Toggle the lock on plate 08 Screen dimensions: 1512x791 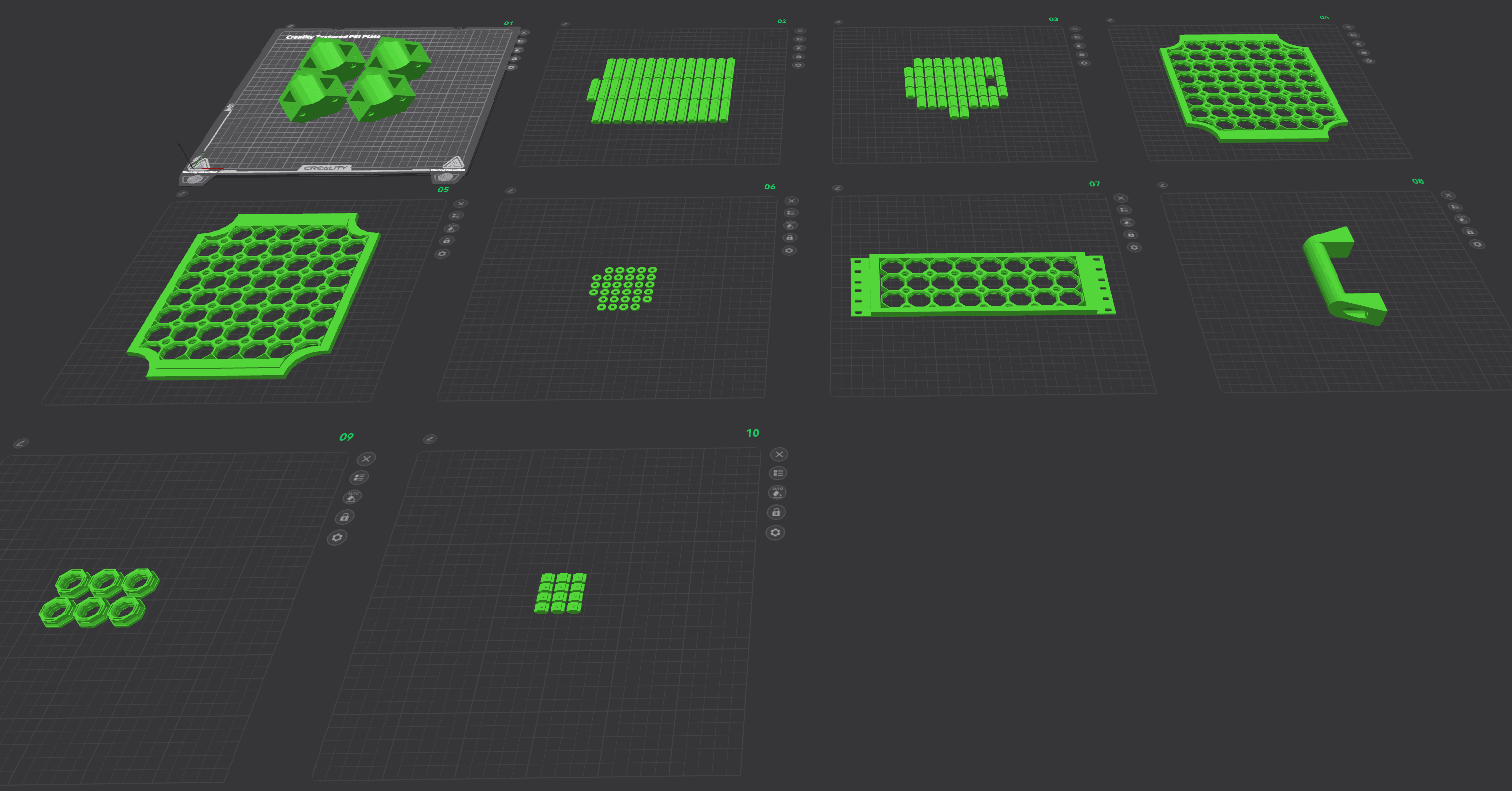click(x=1470, y=232)
